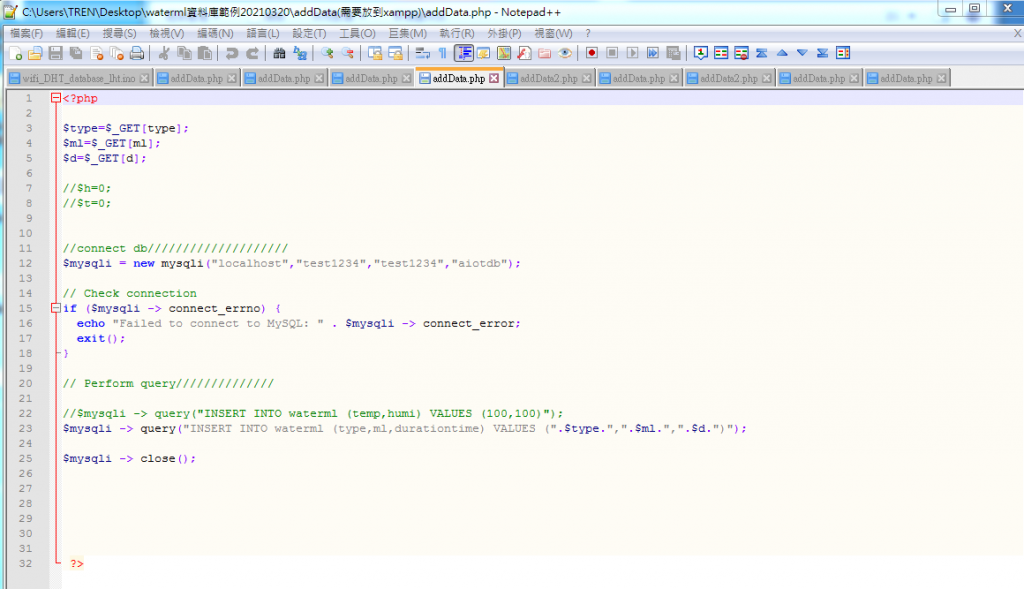This screenshot has width=1024, height=589.
Task: Click Compare plugin Set as First icon
Action: coord(701,54)
